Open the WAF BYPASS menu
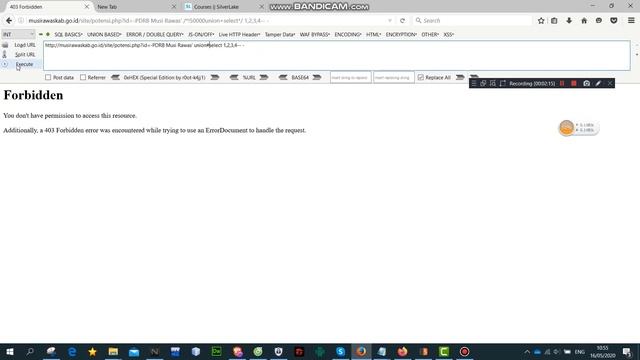 (x=315, y=34)
